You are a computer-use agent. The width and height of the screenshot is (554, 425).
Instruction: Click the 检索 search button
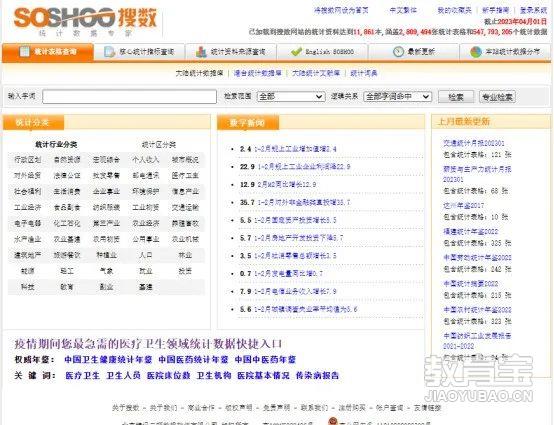tap(456, 97)
